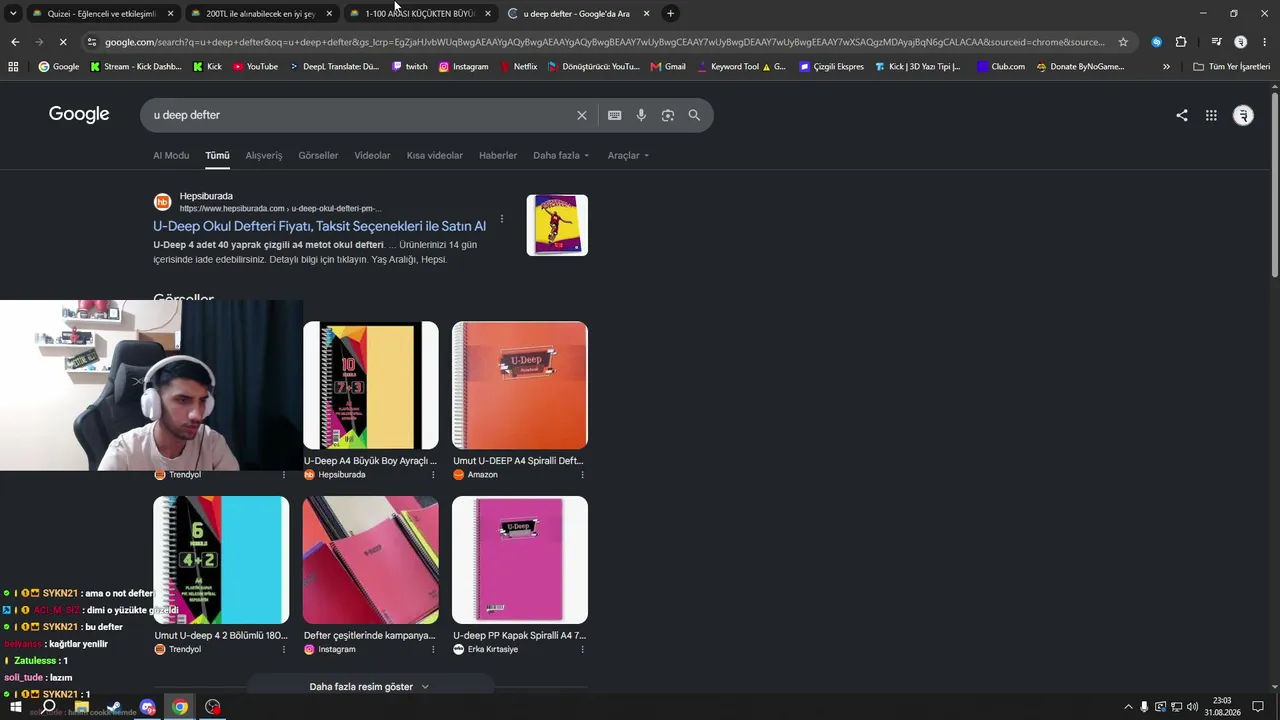Switch to the '200TL ile alınabilecek' tab
This screenshot has height=720, width=1280.
click(x=260, y=14)
